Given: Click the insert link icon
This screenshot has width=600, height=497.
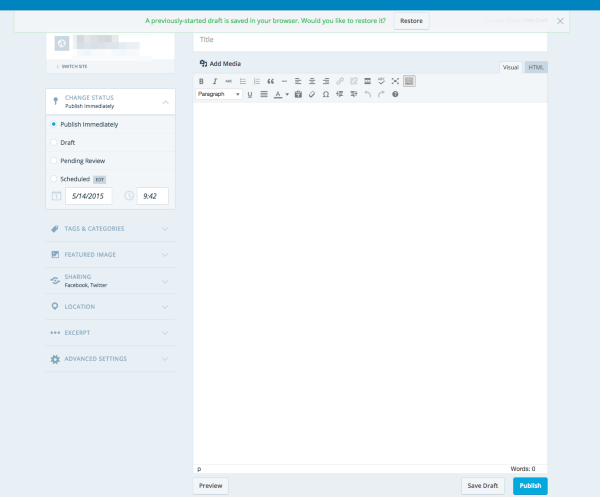Looking at the screenshot, I should (x=340, y=81).
